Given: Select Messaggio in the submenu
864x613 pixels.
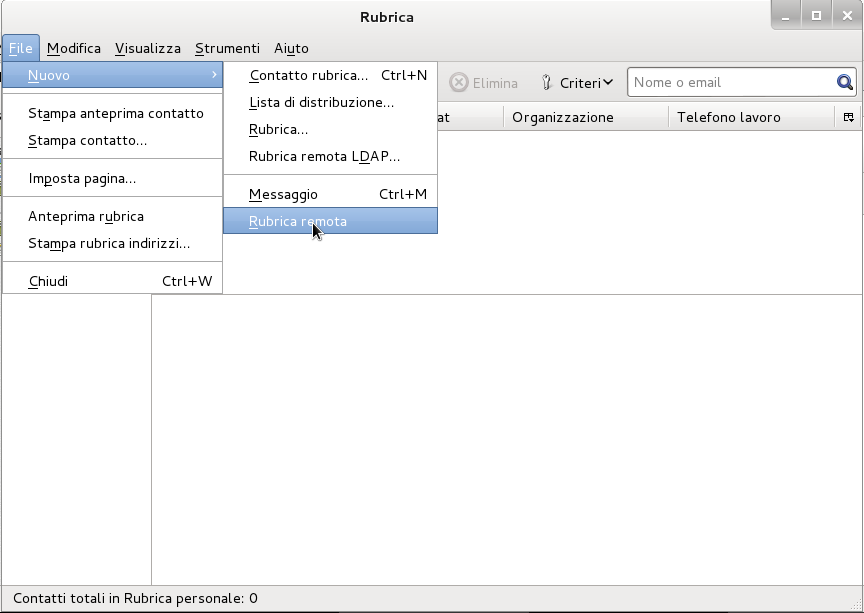Looking at the screenshot, I should click(x=283, y=194).
